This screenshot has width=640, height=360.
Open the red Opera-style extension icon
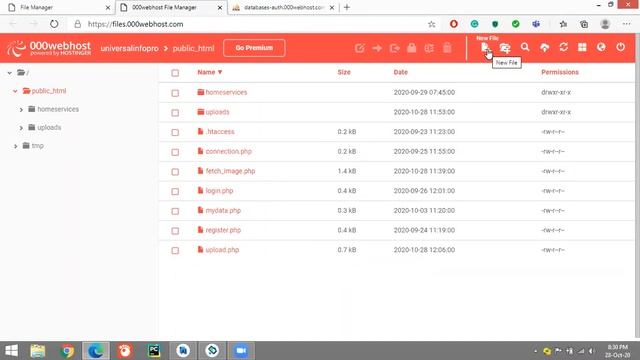[x=453, y=24]
